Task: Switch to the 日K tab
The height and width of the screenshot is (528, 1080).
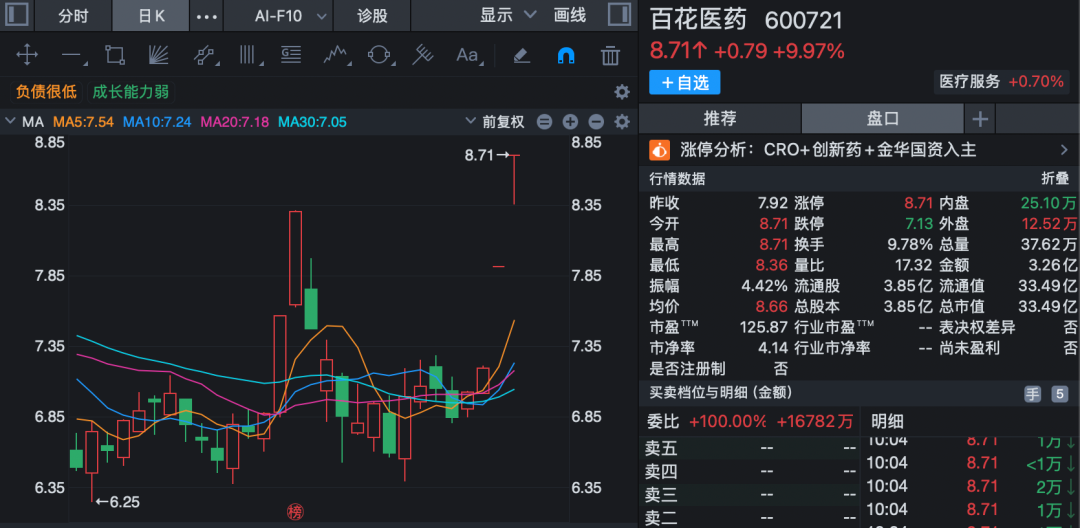Action: 151,15
